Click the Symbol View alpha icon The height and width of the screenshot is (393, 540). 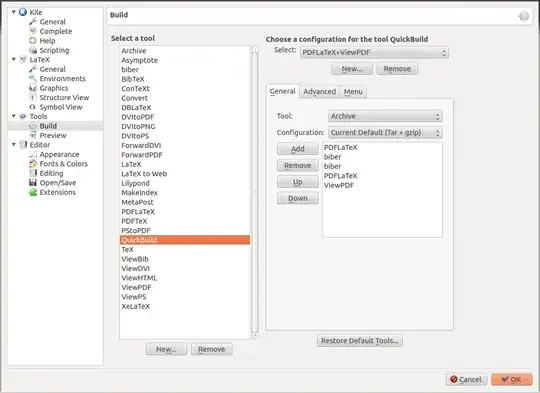pos(33,107)
